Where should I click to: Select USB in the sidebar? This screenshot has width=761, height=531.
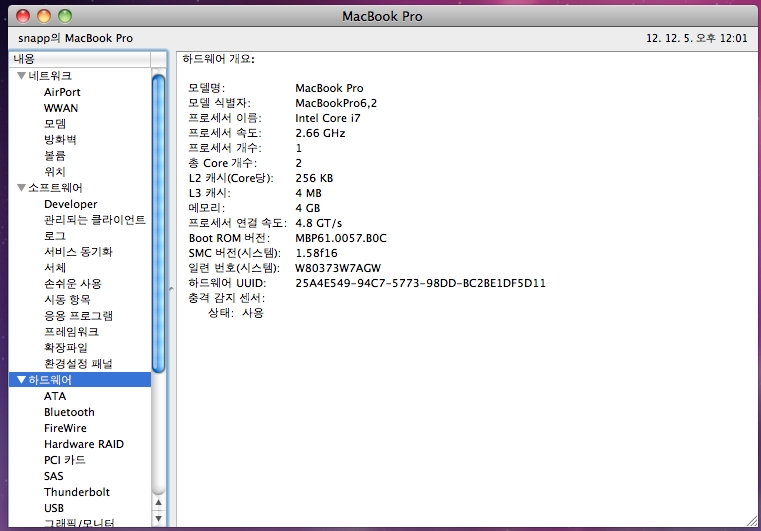point(54,508)
